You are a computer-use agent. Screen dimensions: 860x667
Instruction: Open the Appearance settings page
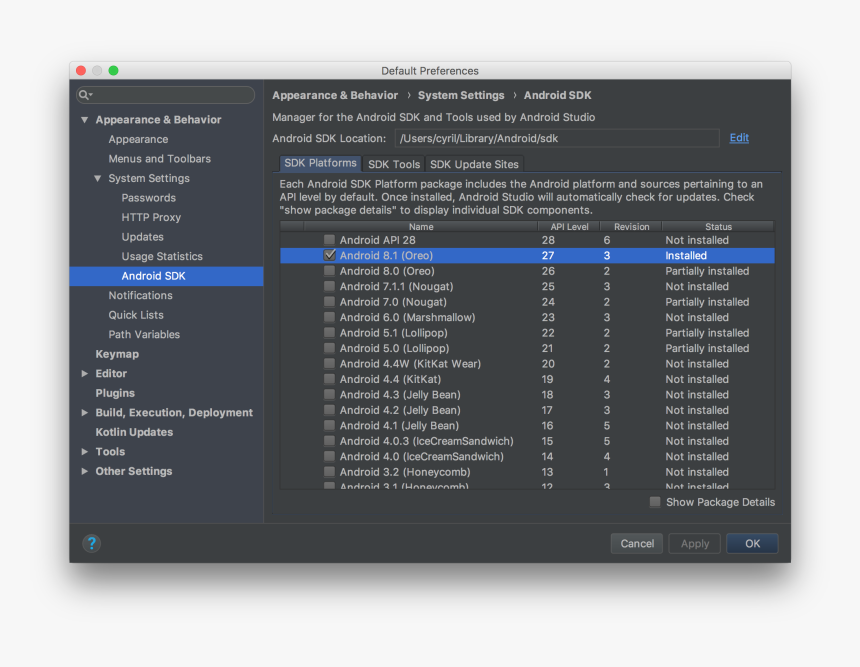[138, 139]
